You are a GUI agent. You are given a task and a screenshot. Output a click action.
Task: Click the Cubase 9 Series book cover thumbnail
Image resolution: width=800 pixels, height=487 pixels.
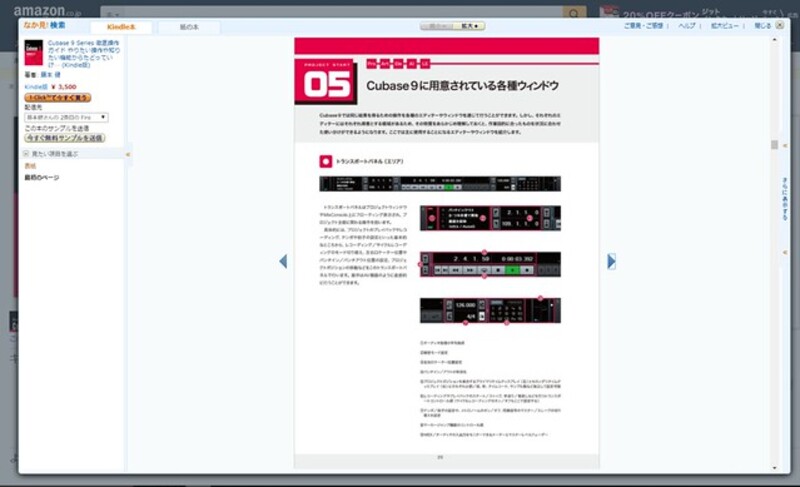34,53
